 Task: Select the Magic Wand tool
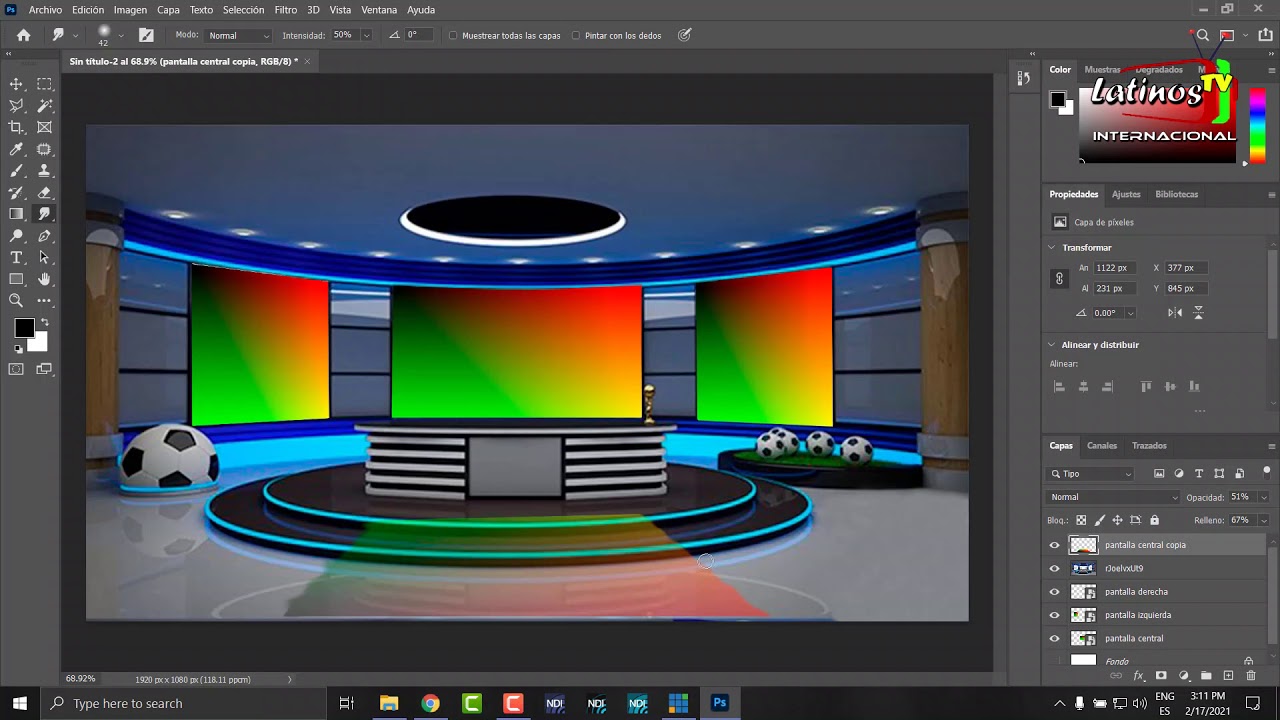pyautogui.click(x=45, y=106)
